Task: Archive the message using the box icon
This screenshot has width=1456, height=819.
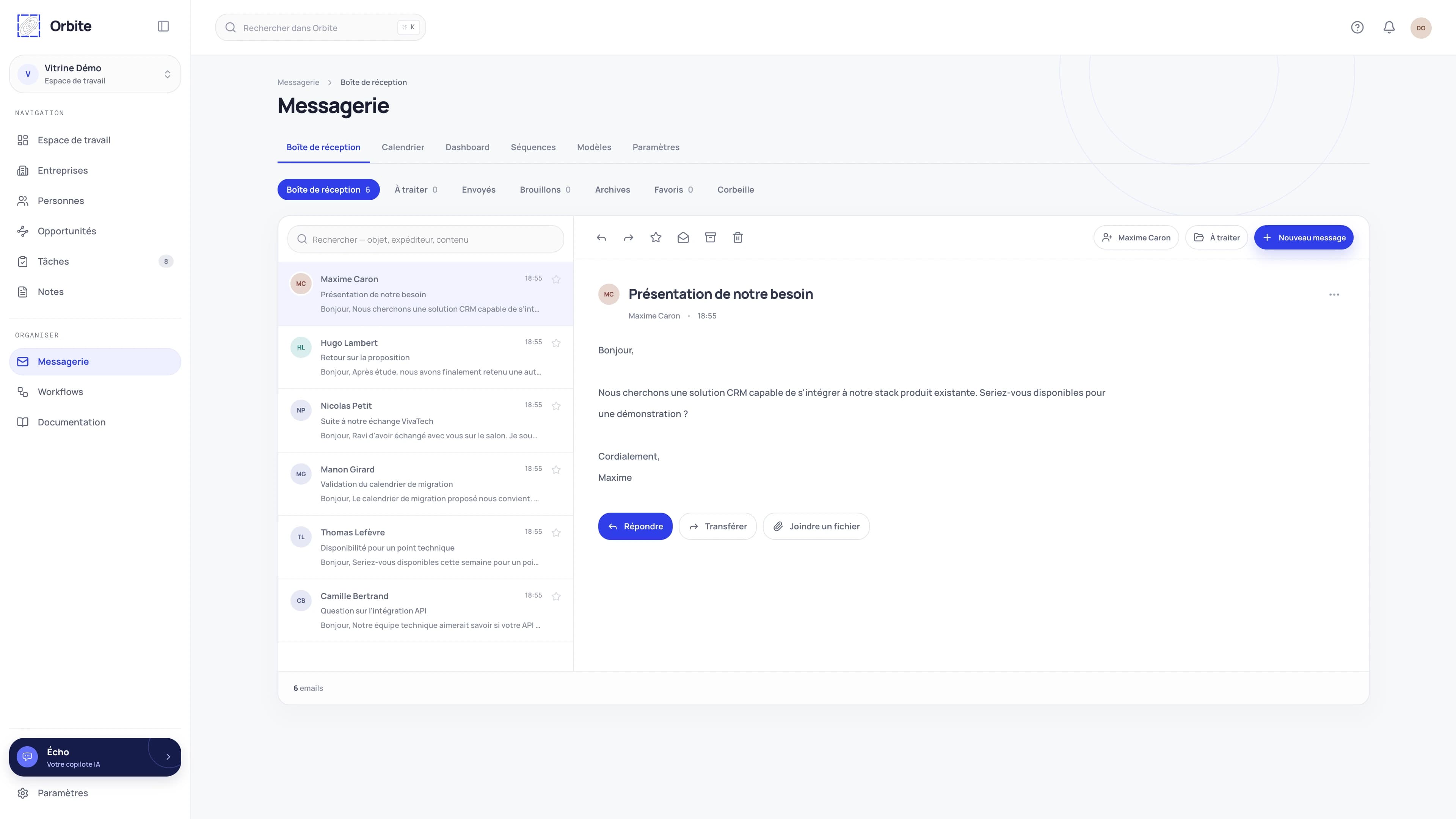Action: click(x=711, y=237)
